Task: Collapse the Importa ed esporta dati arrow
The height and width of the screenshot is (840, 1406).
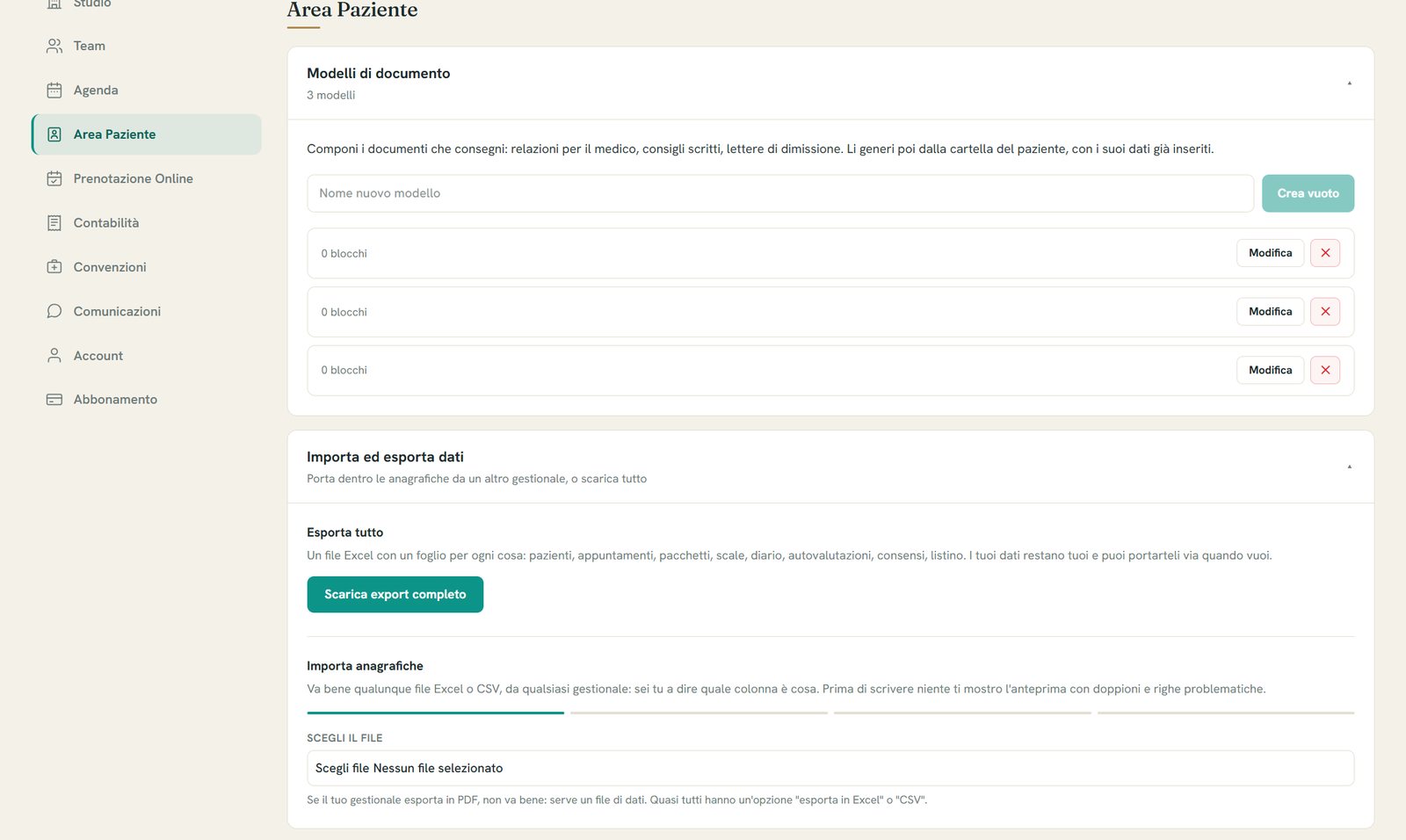Action: [1349, 467]
